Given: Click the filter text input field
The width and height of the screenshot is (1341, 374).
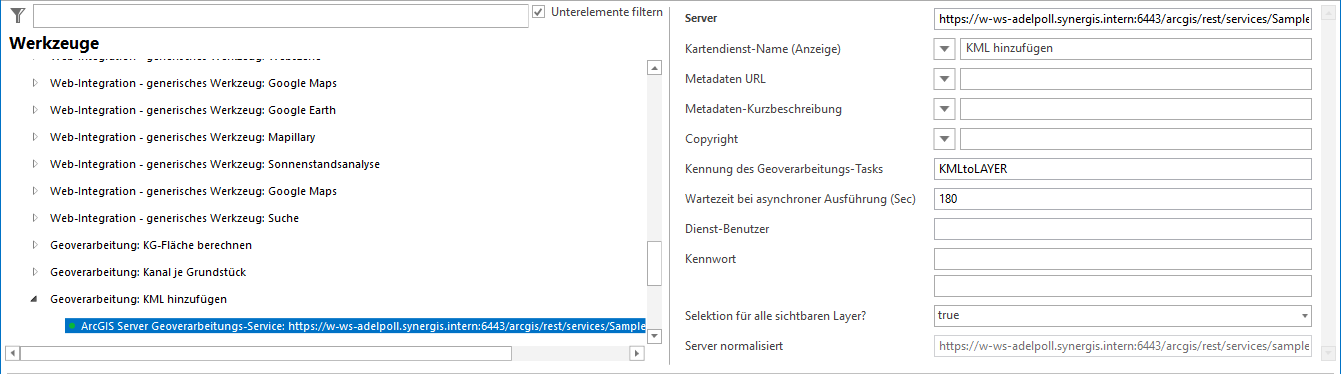Looking at the screenshot, I should [x=280, y=16].
